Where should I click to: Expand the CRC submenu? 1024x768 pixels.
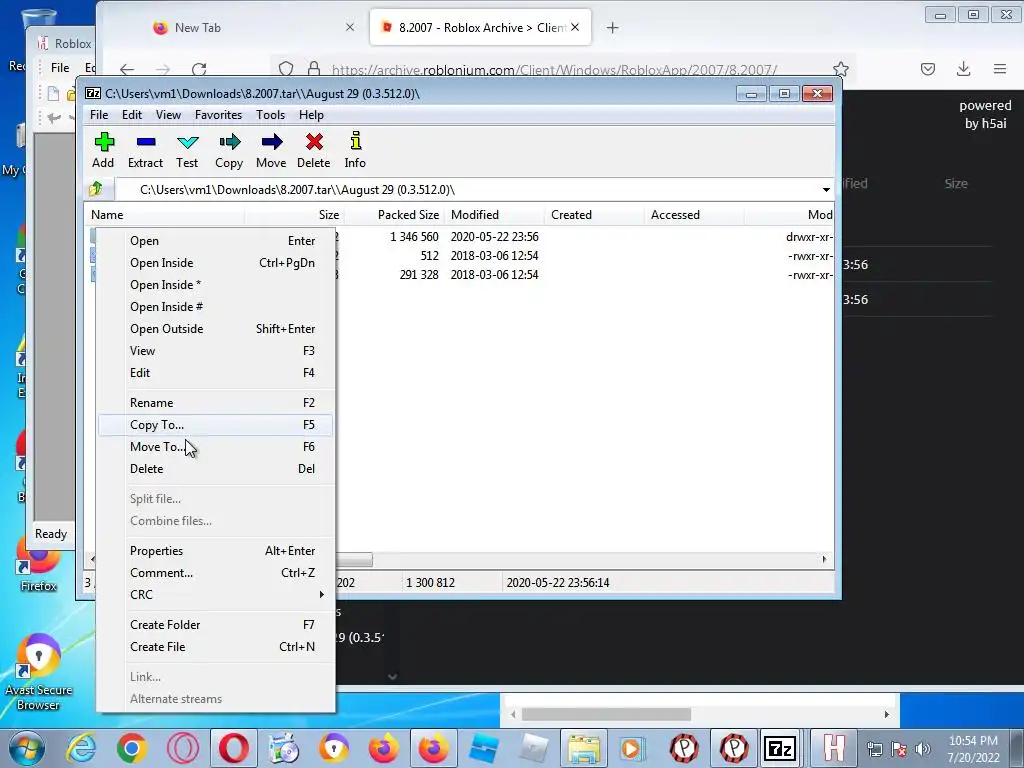(216, 595)
